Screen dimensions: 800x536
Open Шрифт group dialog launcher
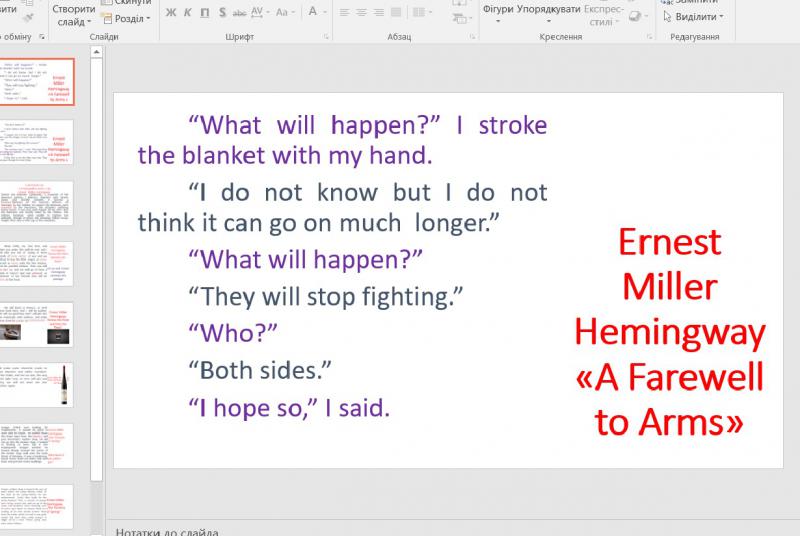click(x=326, y=37)
